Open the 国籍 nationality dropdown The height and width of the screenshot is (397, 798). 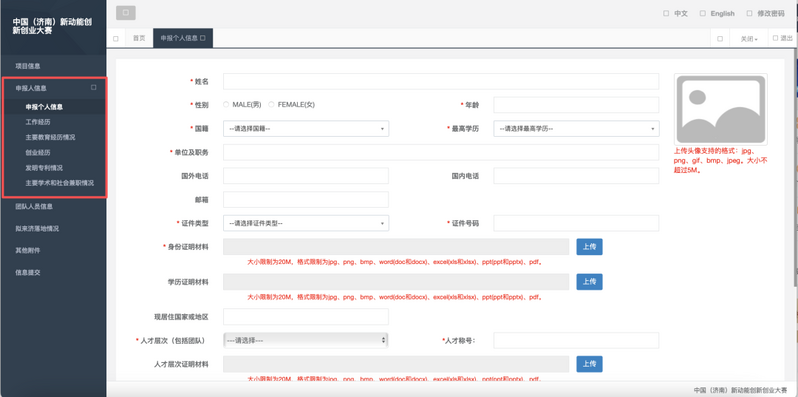(306, 129)
